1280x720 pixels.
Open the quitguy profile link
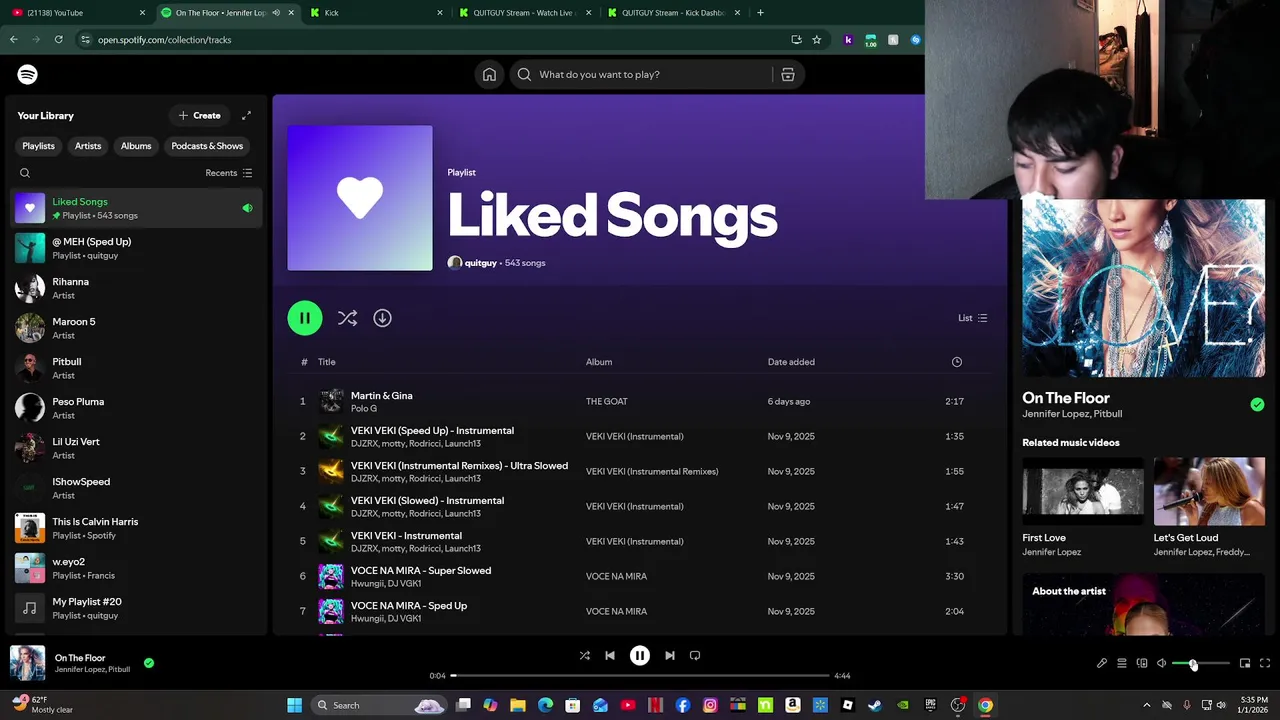tap(481, 263)
